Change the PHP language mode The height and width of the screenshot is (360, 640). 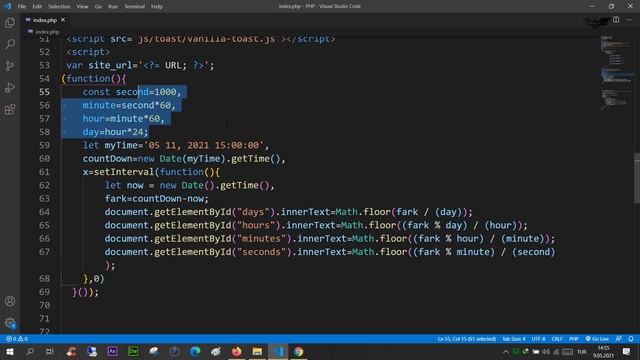coord(574,339)
